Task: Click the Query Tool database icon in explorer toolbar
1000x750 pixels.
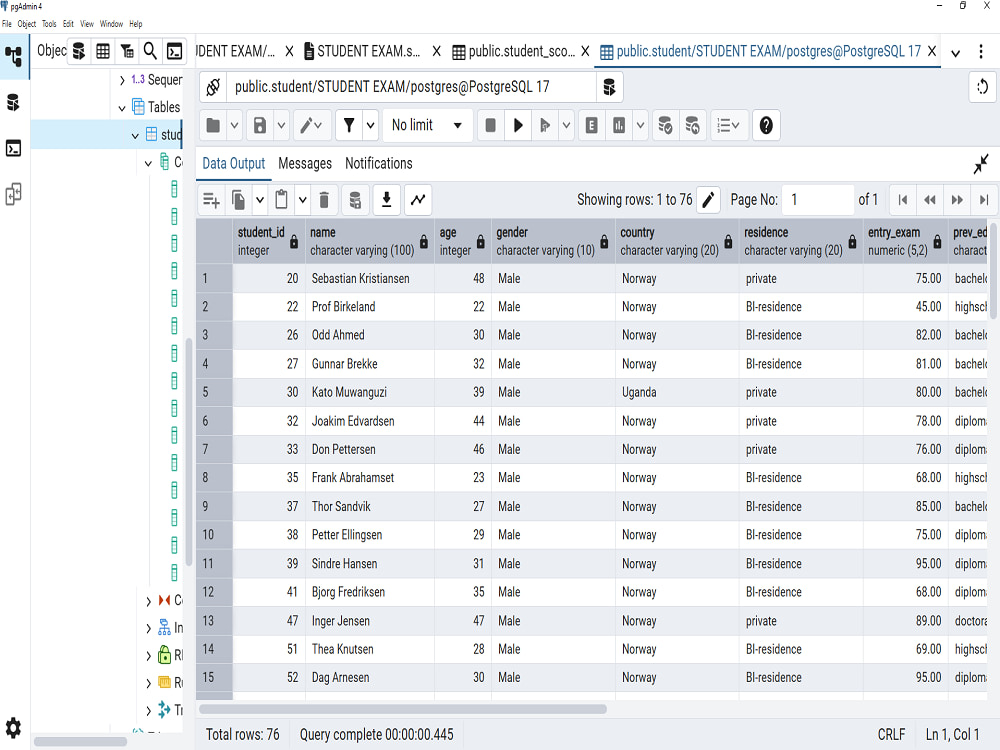Action: pyautogui.click(x=79, y=51)
